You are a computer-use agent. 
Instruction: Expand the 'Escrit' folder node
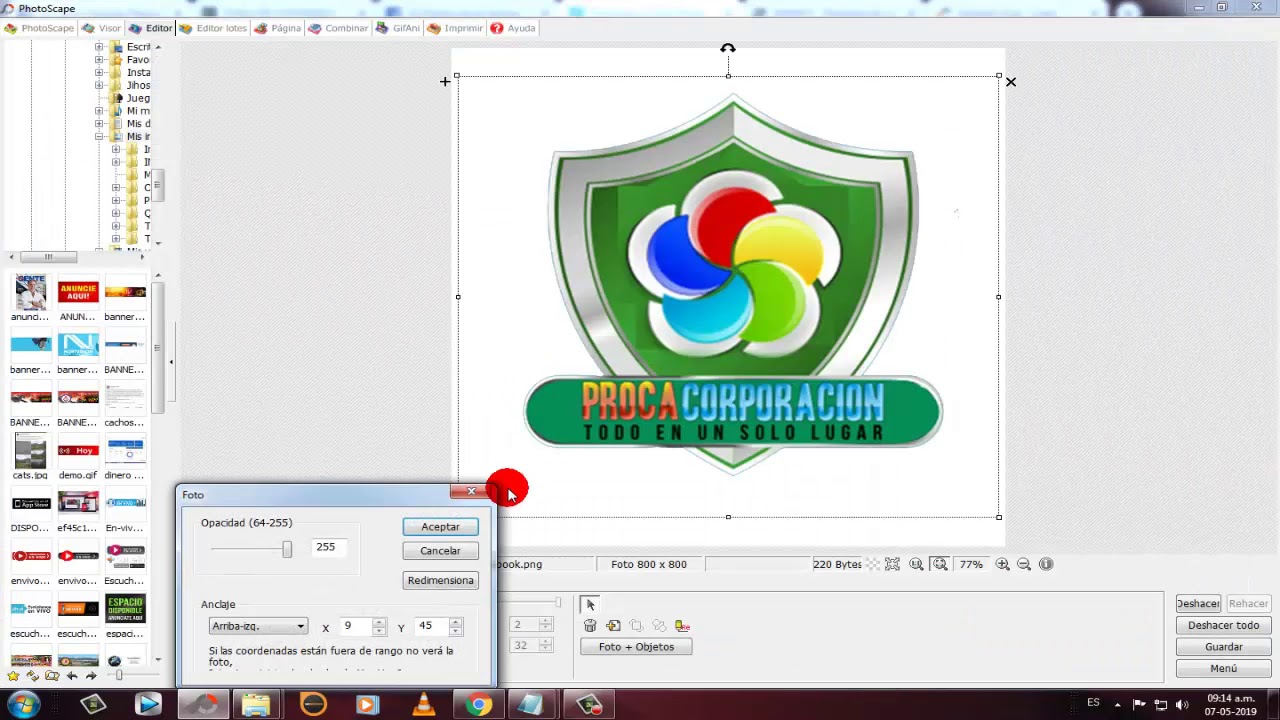(99, 47)
